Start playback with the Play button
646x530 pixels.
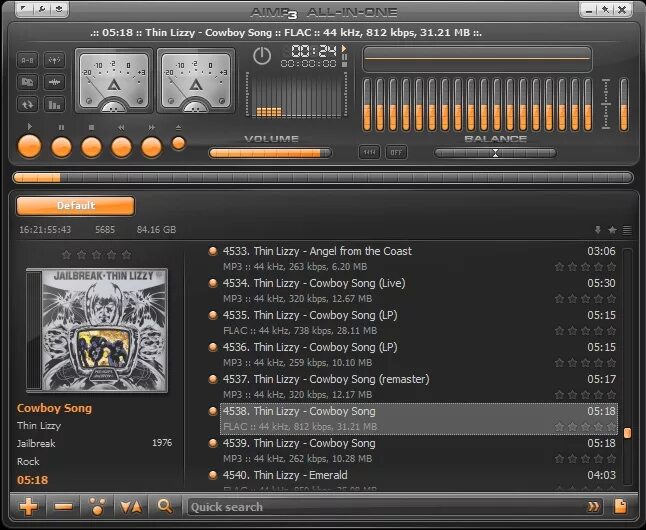(x=29, y=146)
